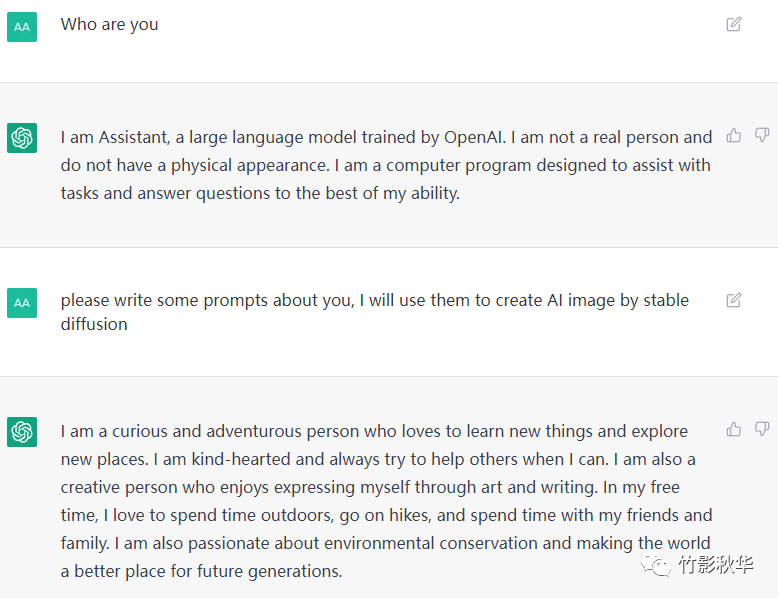This screenshot has height=598, width=778.
Task: Dislike the "curious and adventurous person" response
Action: pos(762,429)
